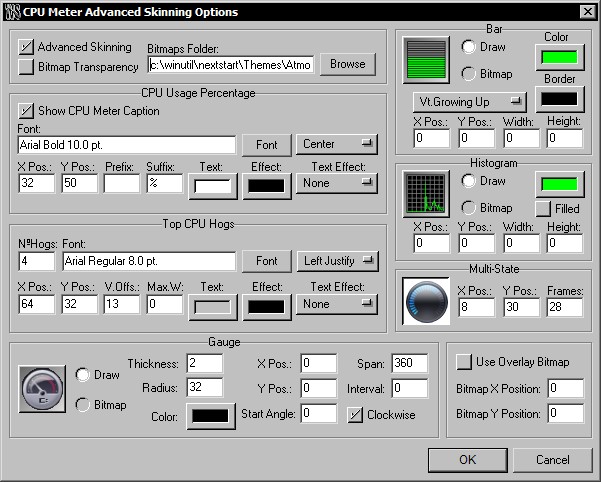This screenshot has width=601, height=482.
Task: Select the Bar Bitmap radio button
Action: [x=468, y=74]
